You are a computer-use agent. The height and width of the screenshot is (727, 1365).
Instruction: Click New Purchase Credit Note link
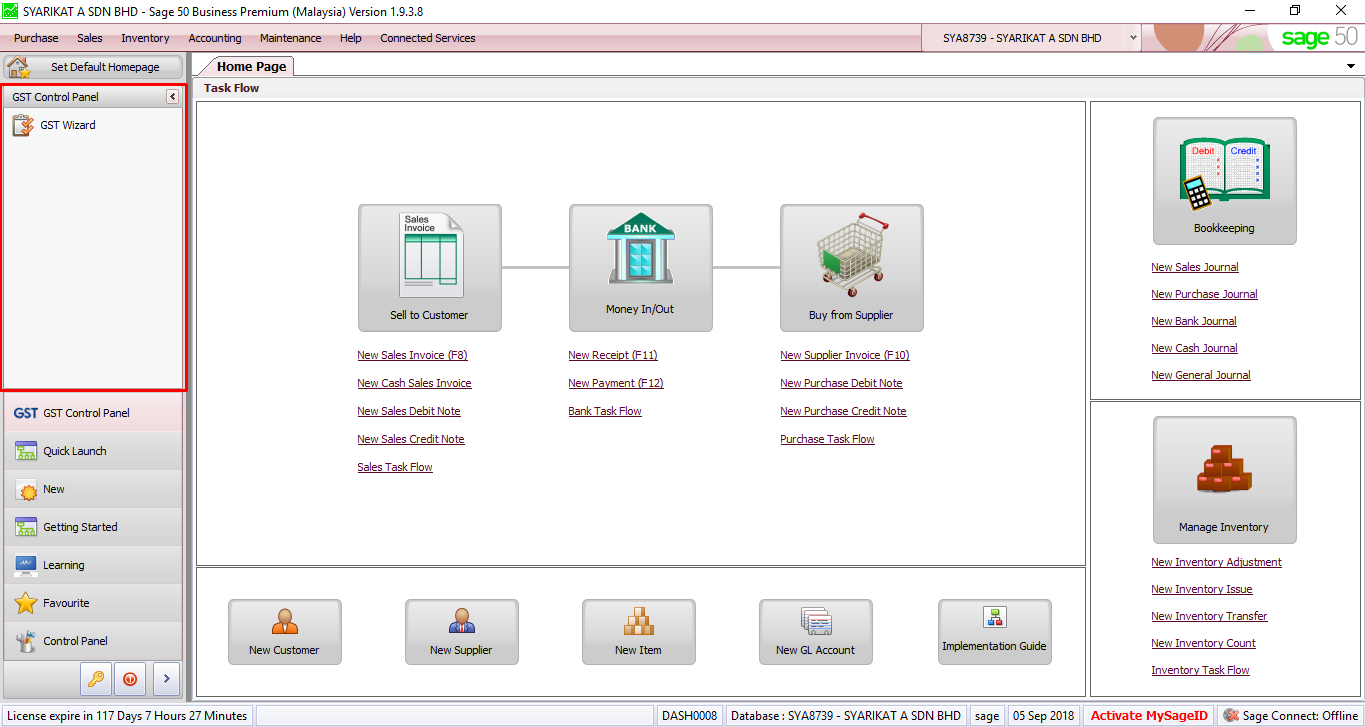pos(843,411)
